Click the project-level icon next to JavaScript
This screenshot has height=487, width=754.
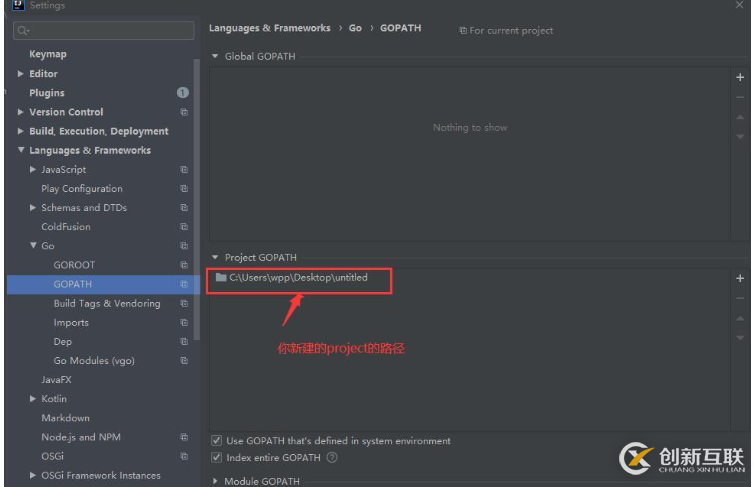tap(184, 169)
